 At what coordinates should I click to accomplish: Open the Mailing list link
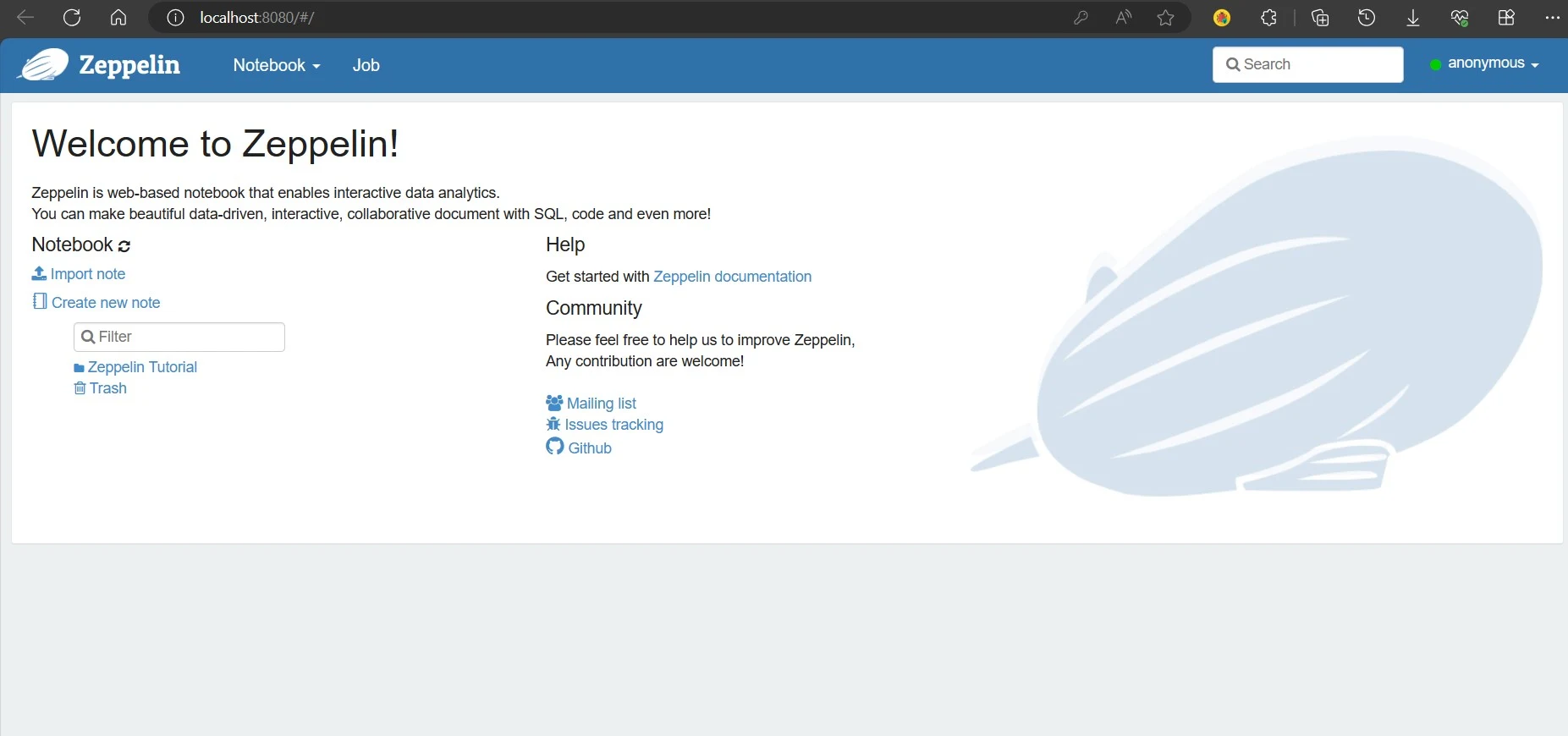pos(591,404)
